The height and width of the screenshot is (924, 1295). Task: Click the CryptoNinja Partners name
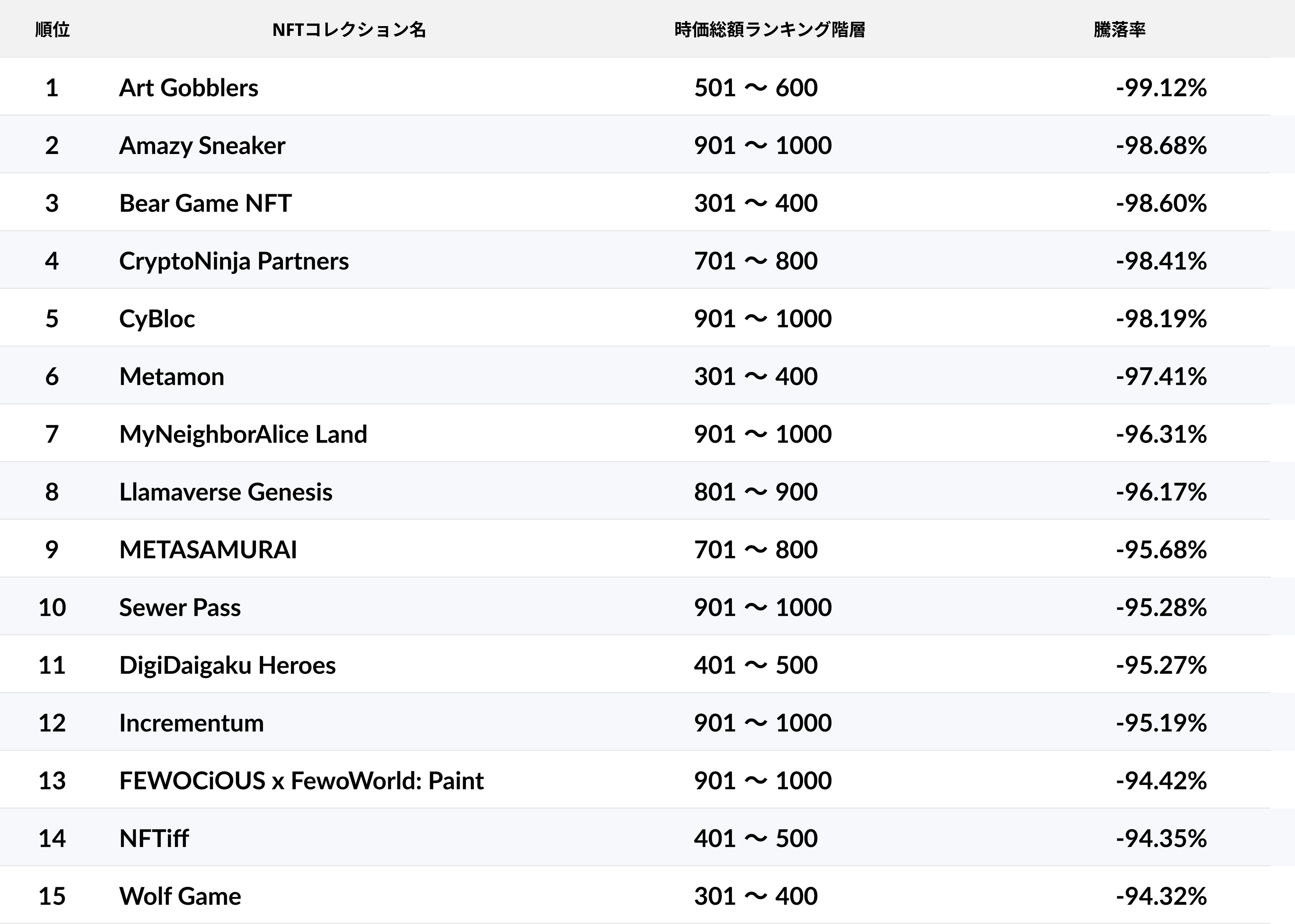pos(234,261)
